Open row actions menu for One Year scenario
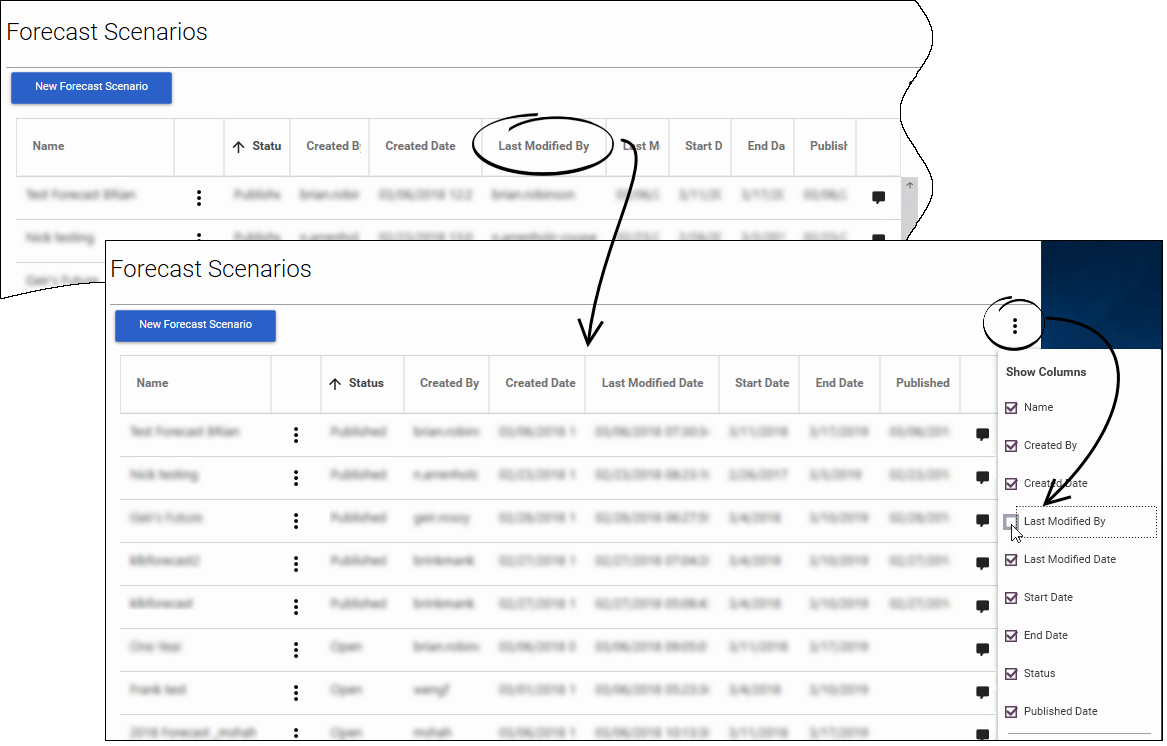The width and height of the screenshot is (1167, 746). tap(296, 650)
